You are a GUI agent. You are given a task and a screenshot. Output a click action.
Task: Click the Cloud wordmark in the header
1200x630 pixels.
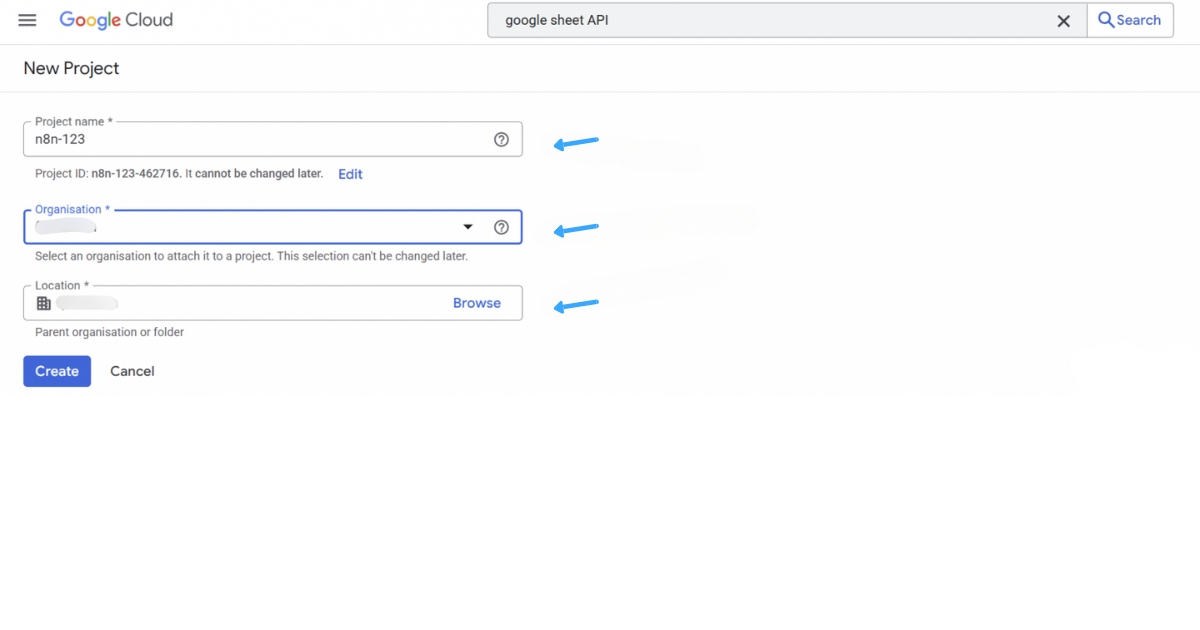click(x=151, y=19)
